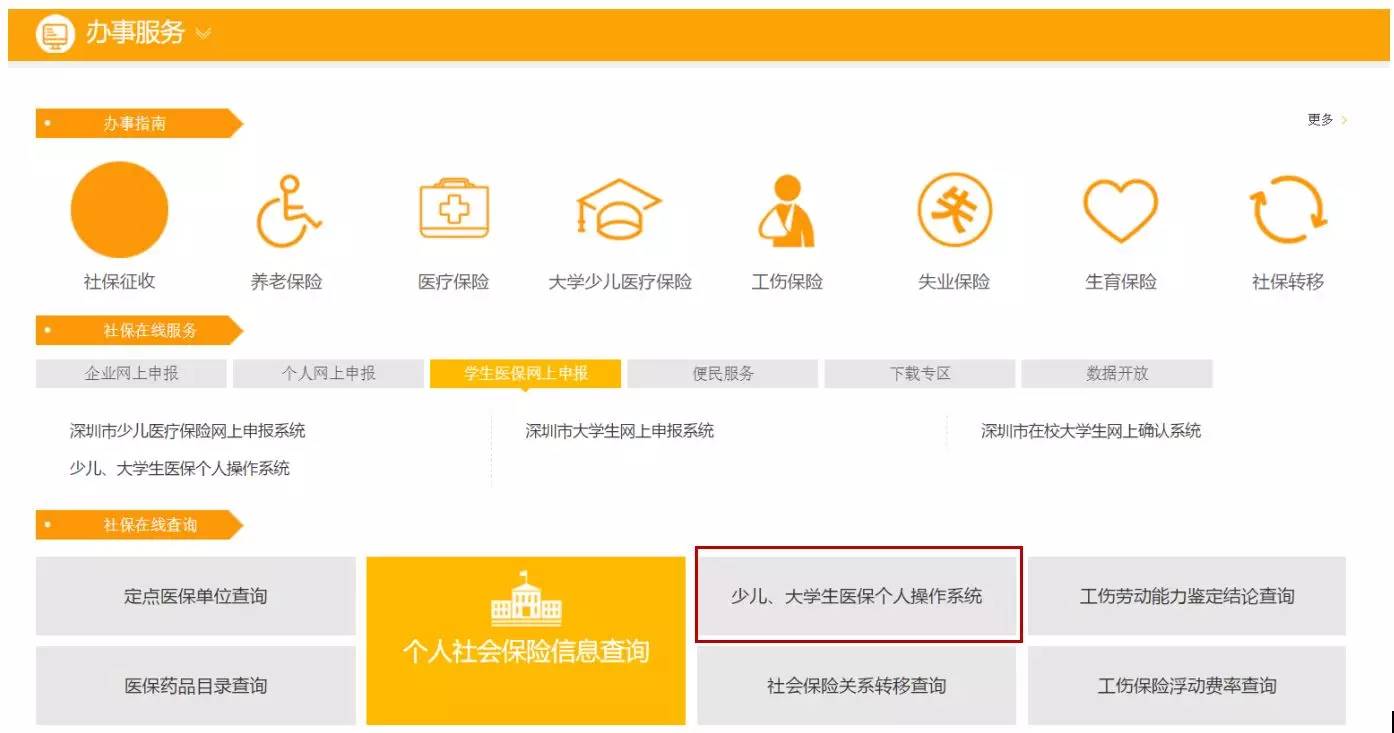This screenshot has width=1394, height=733.
Task: Open 少儿、大学生医保个人操作系统 text link under tabs
Action: 180,468
